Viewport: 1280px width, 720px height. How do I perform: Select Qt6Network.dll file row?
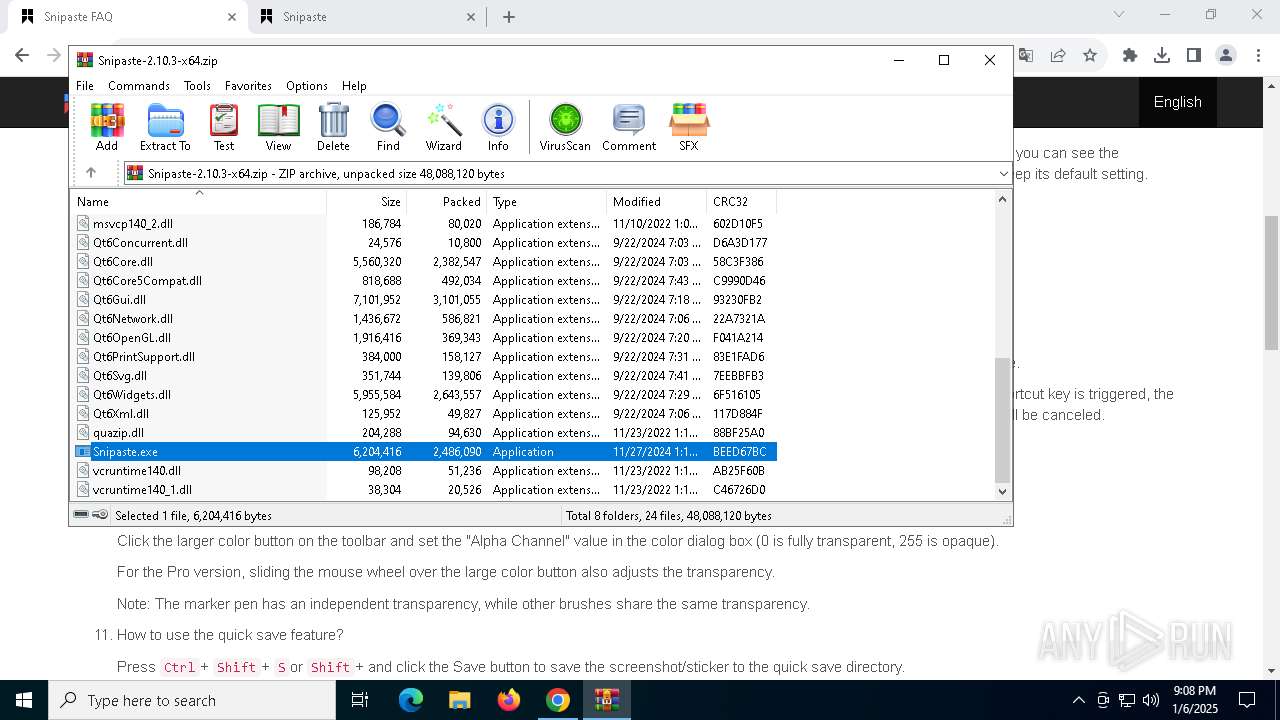point(425,319)
